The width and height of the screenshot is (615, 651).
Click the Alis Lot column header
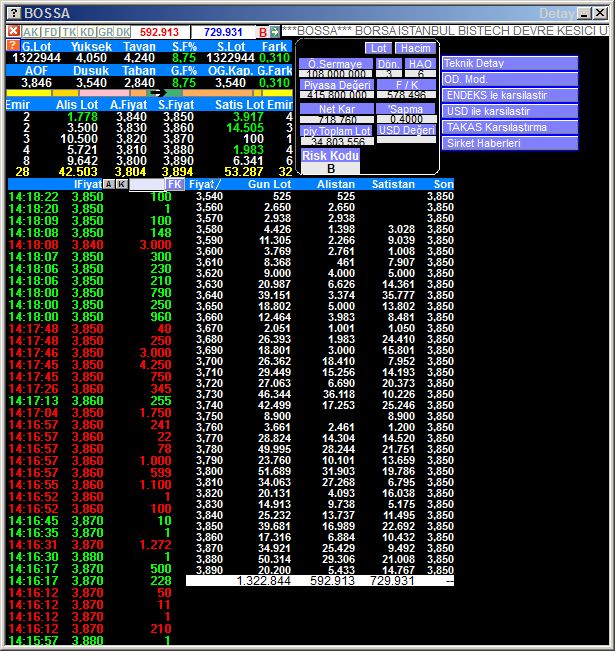pyautogui.click(x=77, y=105)
